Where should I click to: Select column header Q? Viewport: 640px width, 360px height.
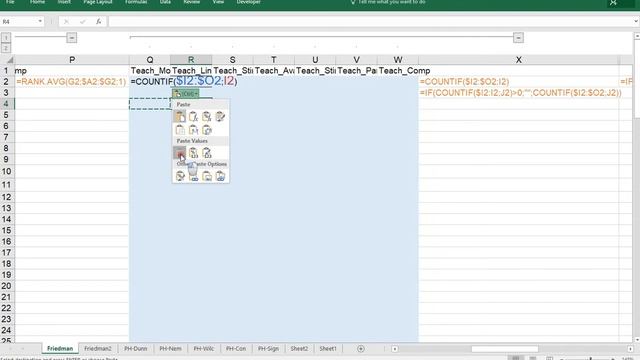click(x=150, y=60)
